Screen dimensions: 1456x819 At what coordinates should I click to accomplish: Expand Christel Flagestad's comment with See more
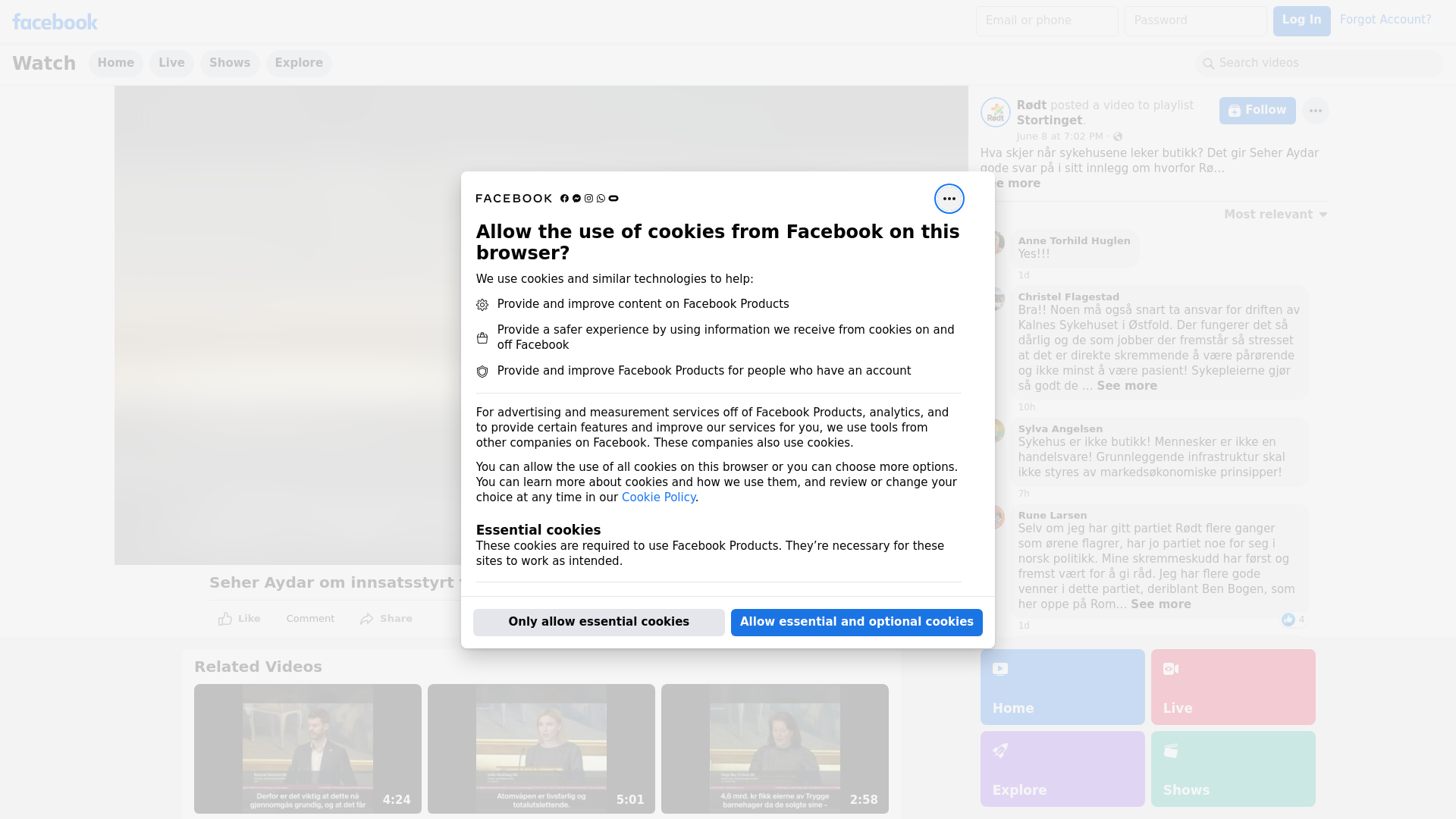1126,386
